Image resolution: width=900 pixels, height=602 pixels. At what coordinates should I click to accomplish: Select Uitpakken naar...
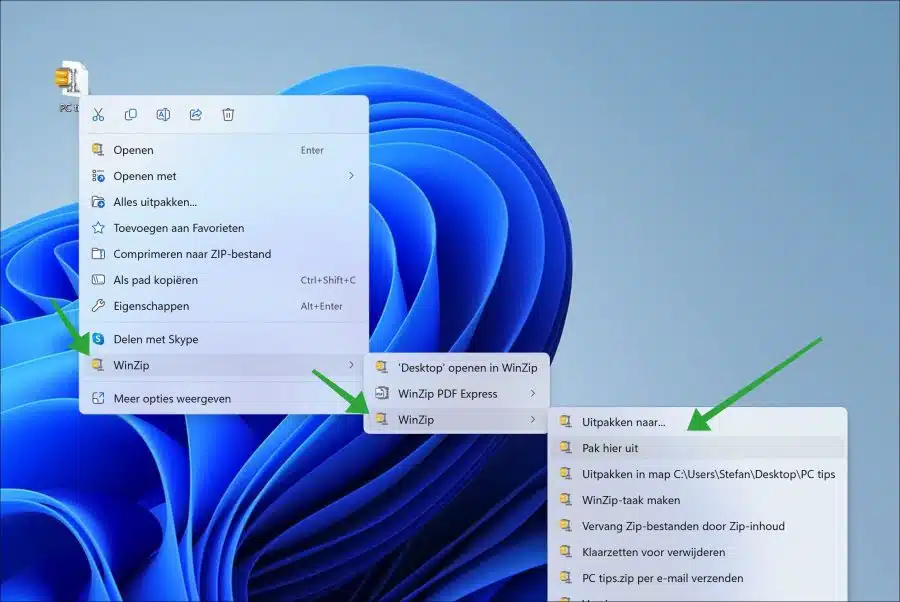coord(697,422)
